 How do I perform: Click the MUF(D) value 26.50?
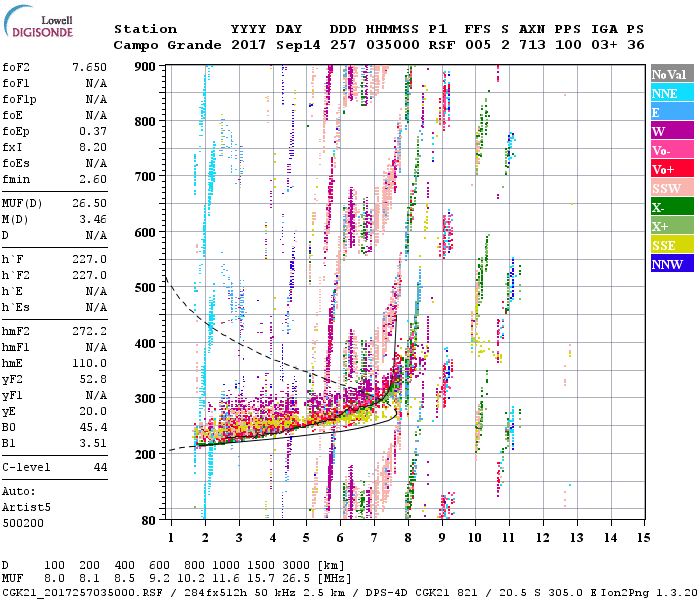pyautogui.click(x=89, y=203)
